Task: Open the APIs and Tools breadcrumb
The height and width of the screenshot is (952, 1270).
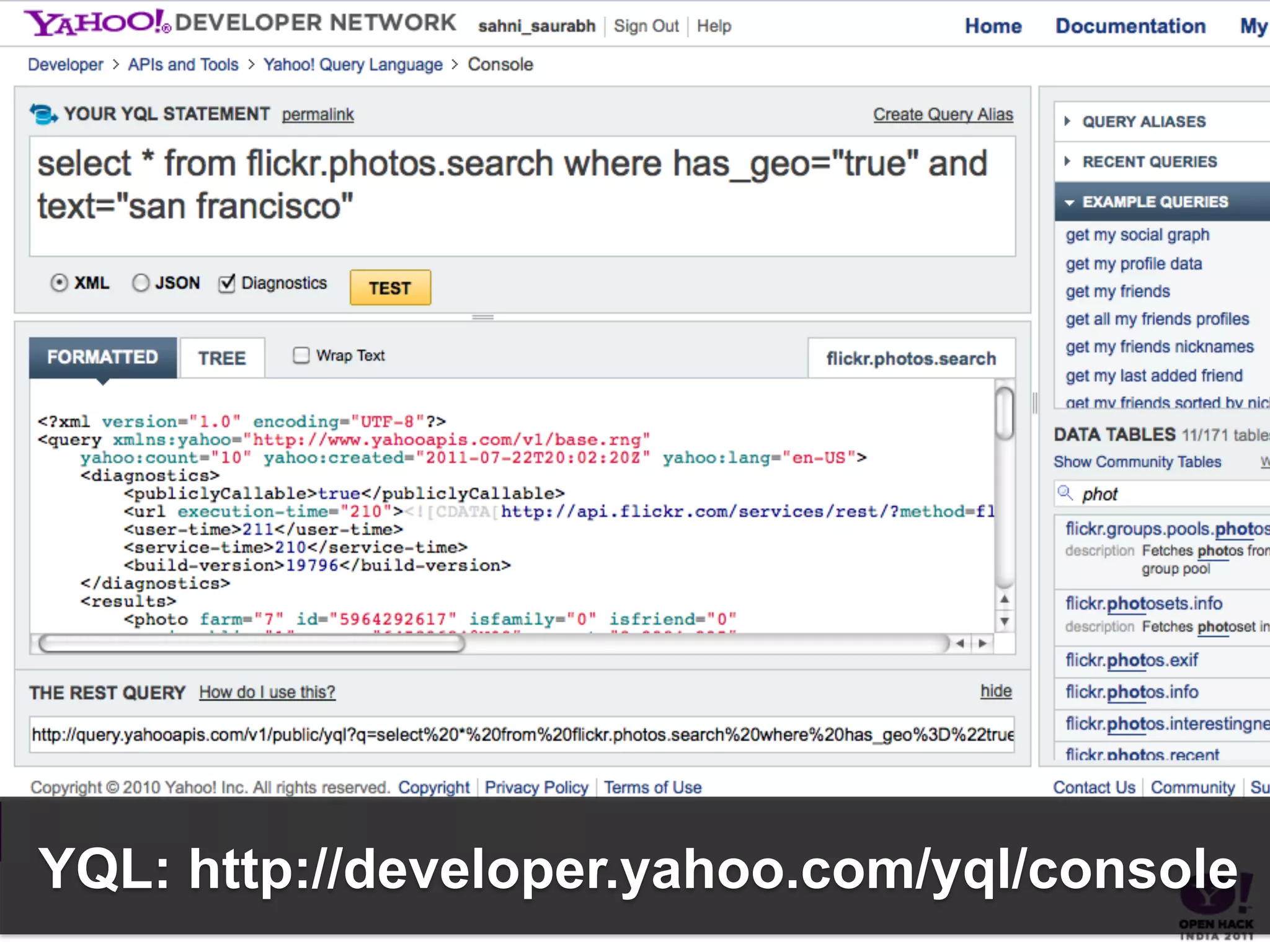Action: tap(183, 64)
